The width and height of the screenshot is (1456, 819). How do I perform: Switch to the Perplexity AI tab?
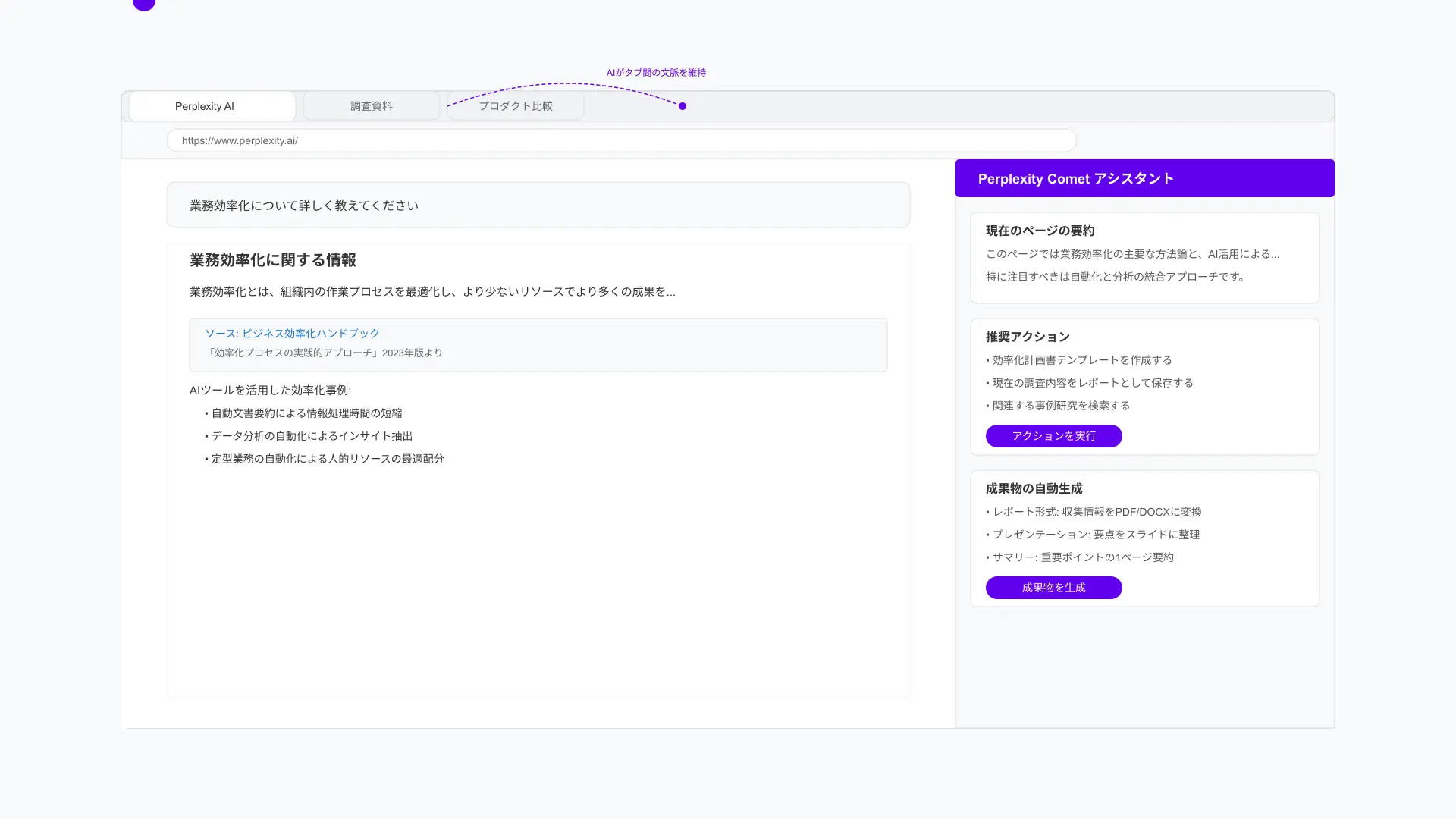pos(212,106)
